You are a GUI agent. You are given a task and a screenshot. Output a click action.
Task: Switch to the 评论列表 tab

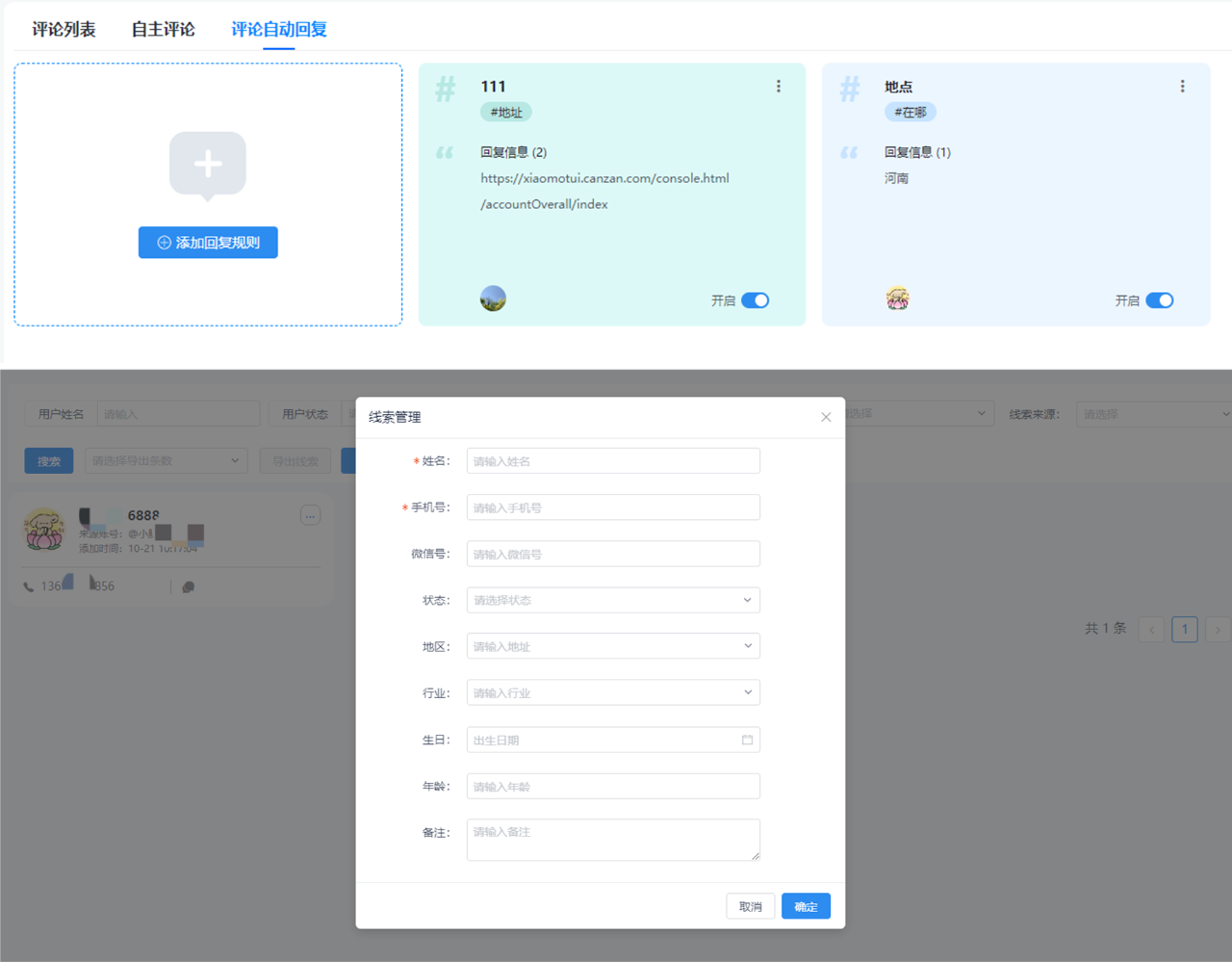(x=64, y=29)
